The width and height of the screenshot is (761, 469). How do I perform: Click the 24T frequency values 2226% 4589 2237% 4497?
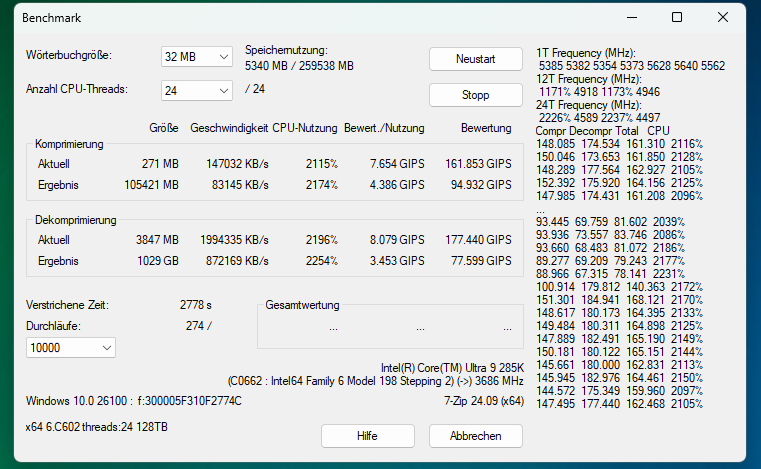[599, 117]
